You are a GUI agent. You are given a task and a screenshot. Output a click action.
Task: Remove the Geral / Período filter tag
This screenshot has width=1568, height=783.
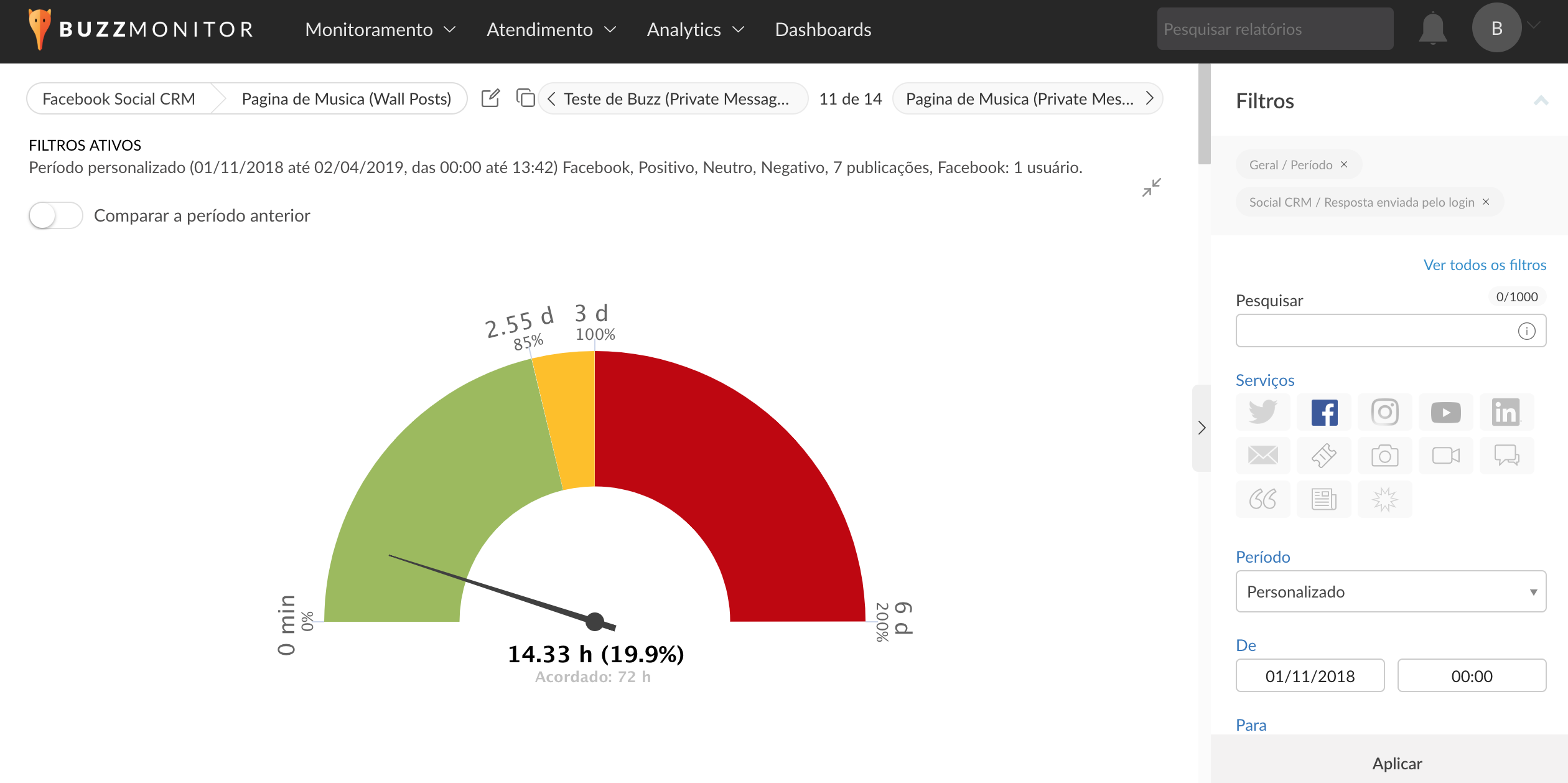(1344, 164)
